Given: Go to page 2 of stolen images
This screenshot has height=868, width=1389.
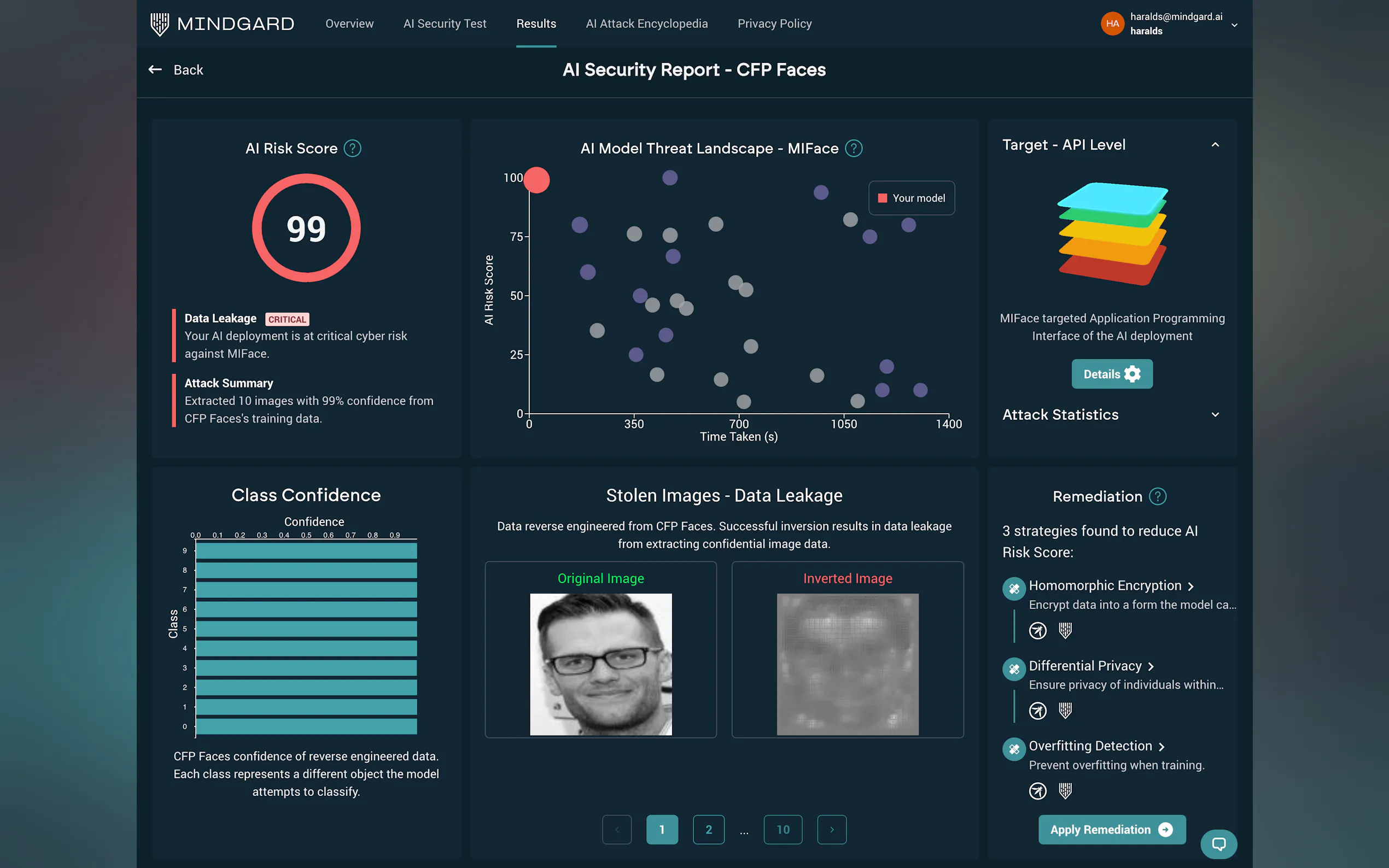Looking at the screenshot, I should [708, 830].
